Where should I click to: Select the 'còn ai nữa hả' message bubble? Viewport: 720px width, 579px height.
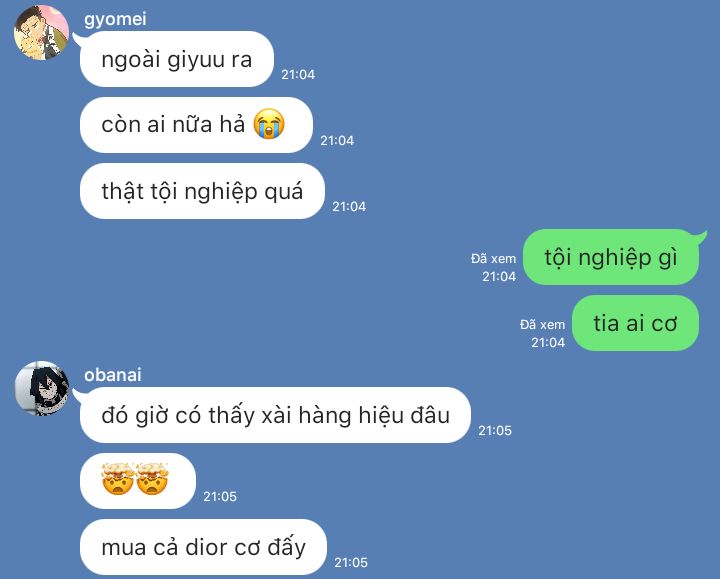[197, 125]
